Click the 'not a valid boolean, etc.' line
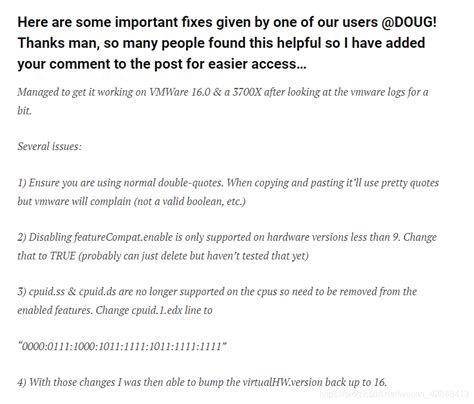The image size is (474, 404). click(131, 201)
